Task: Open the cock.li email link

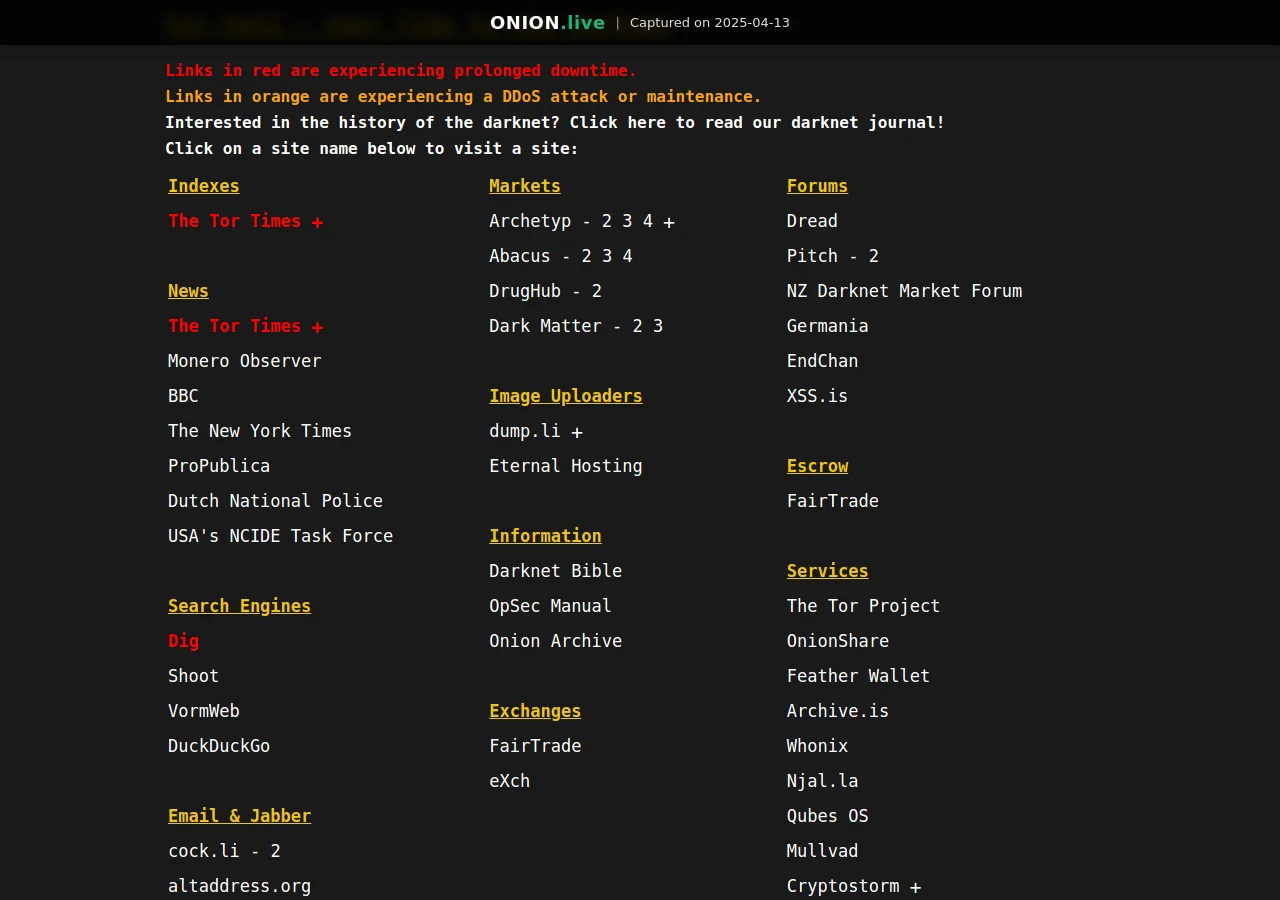Action: tap(204, 851)
